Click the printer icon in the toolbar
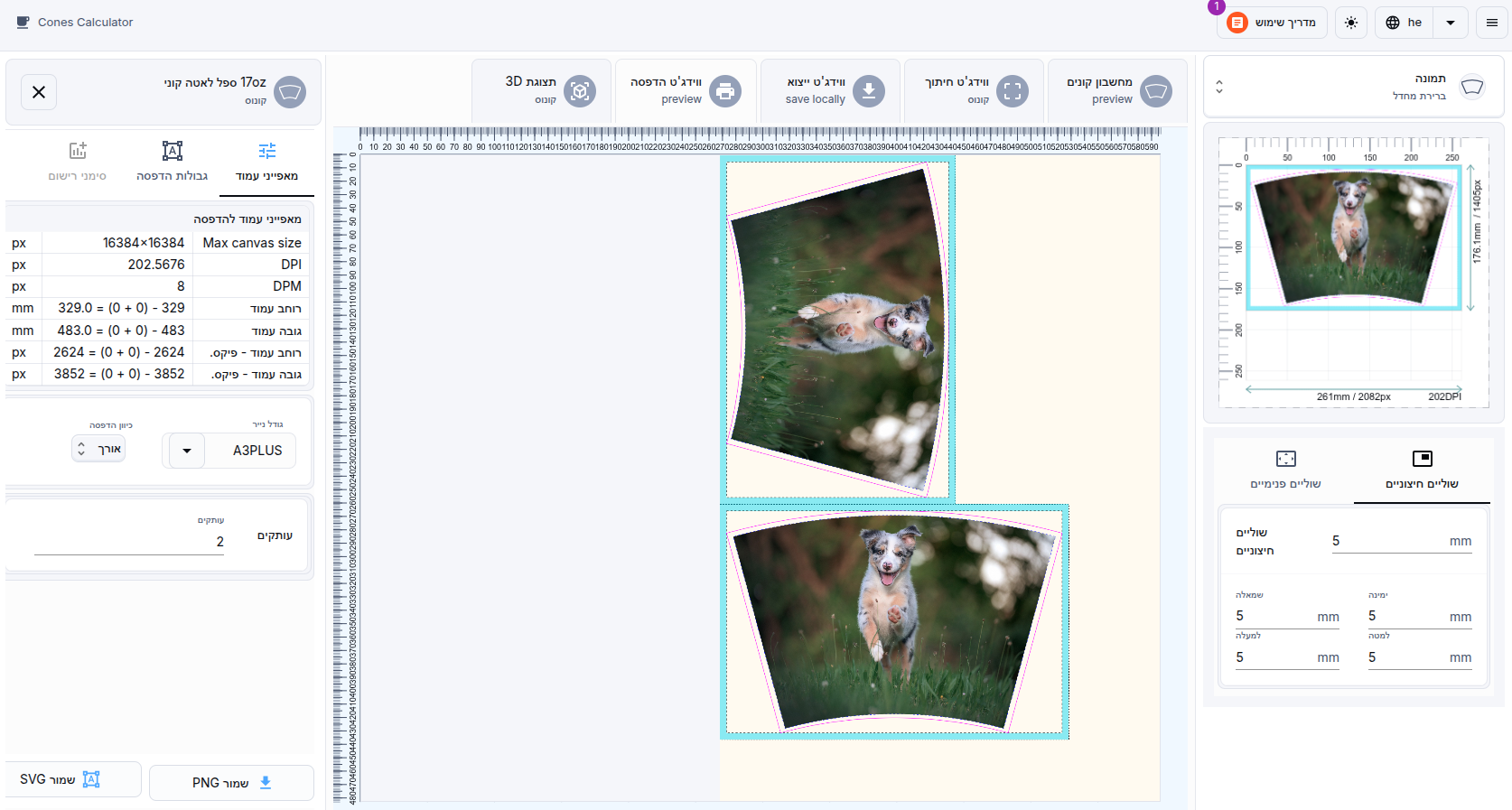 click(724, 91)
